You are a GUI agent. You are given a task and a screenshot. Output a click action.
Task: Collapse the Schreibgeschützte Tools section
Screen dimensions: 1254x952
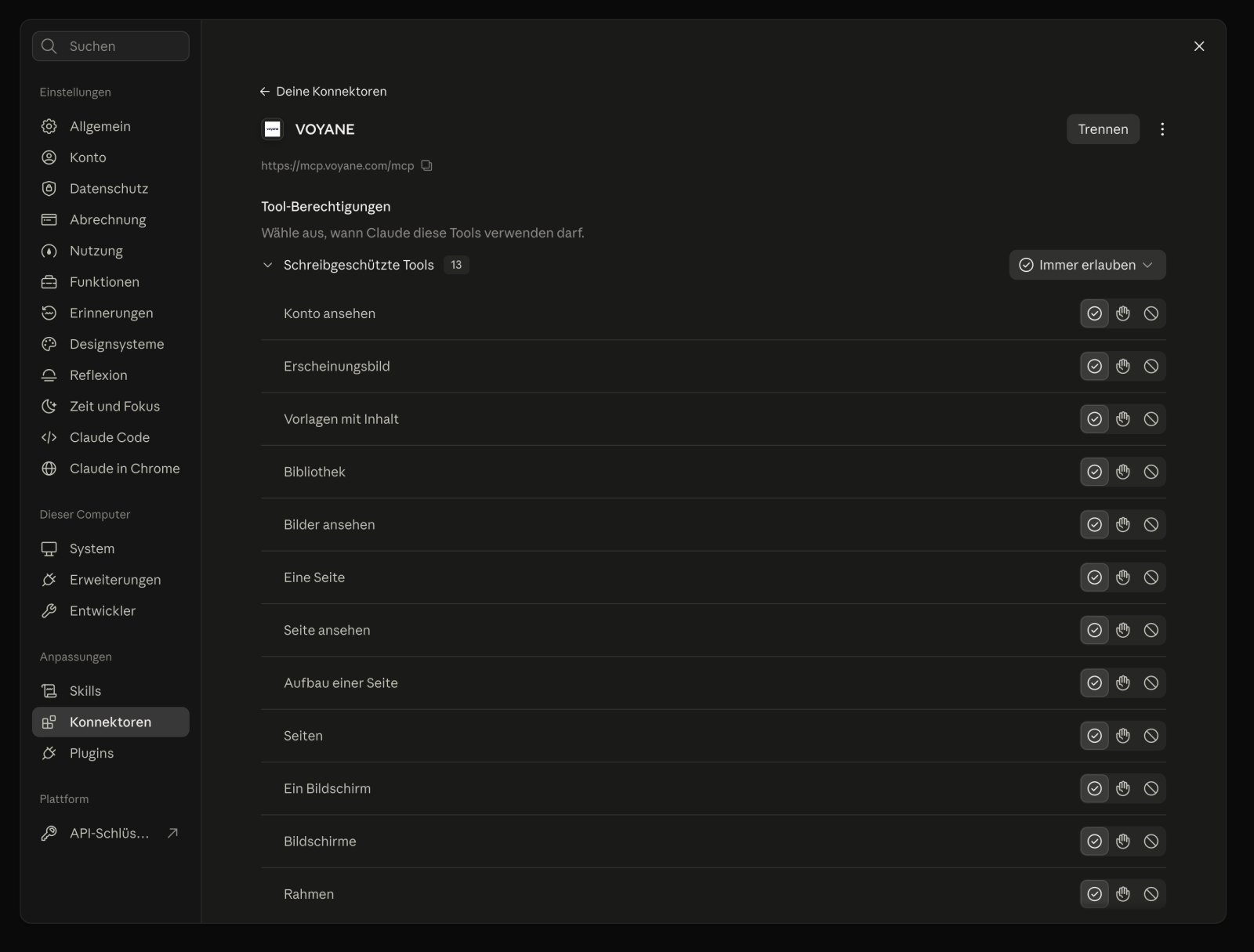click(267, 265)
